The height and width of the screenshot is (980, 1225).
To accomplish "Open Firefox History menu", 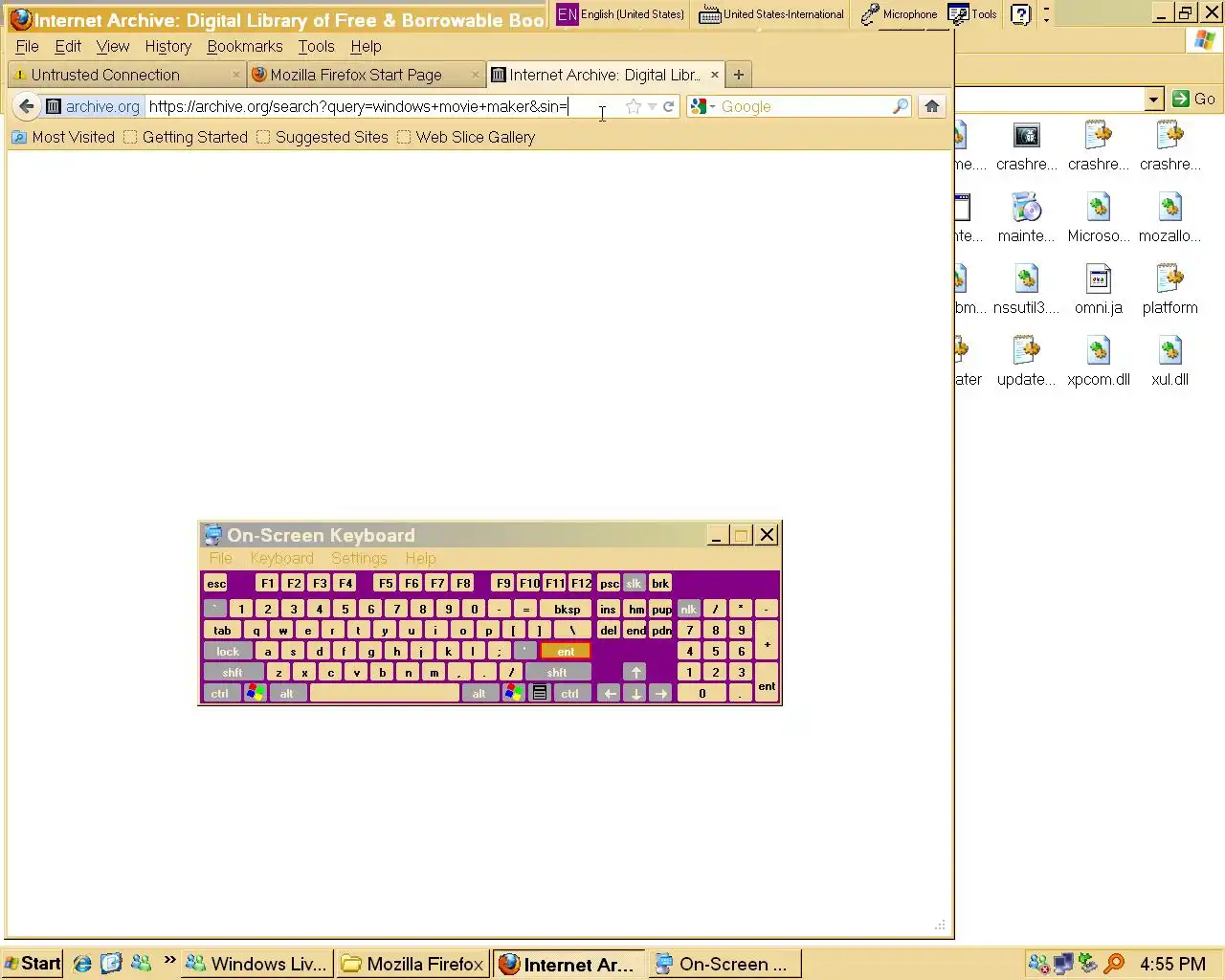I will [167, 46].
